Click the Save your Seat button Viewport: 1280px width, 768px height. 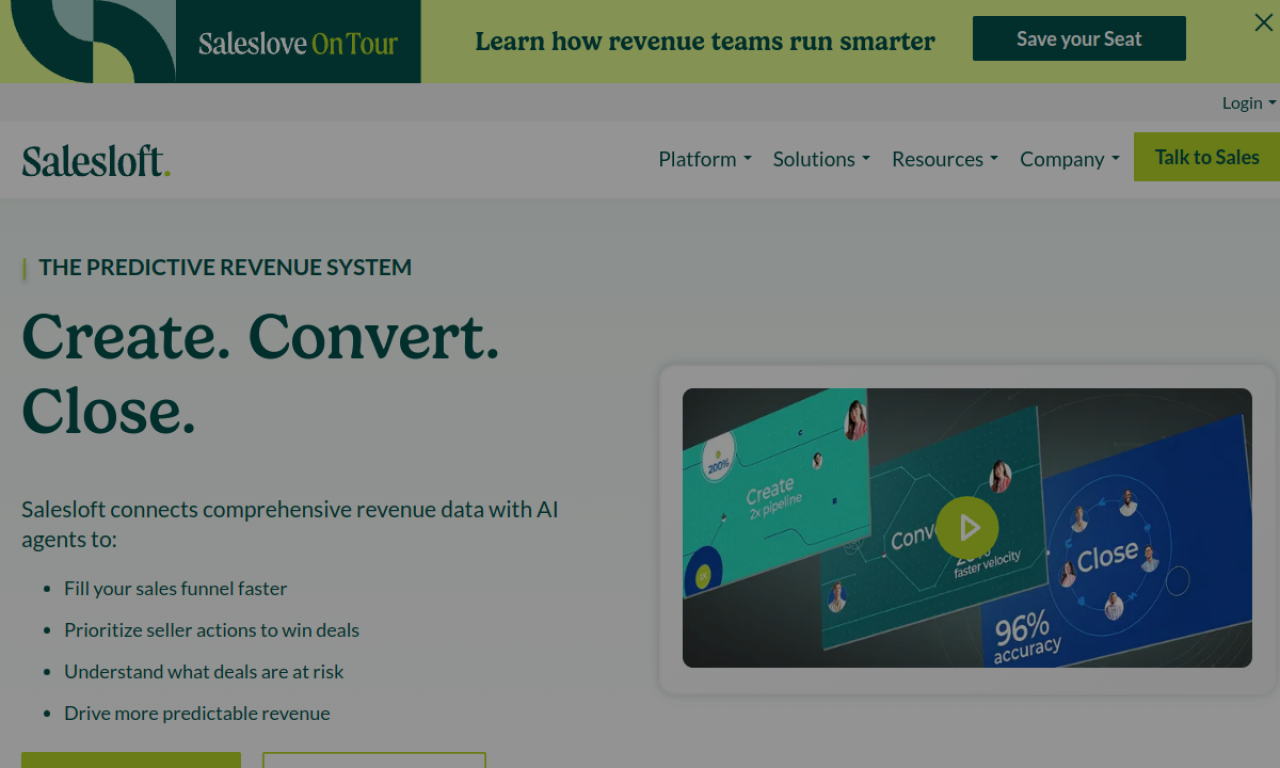click(x=1078, y=38)
